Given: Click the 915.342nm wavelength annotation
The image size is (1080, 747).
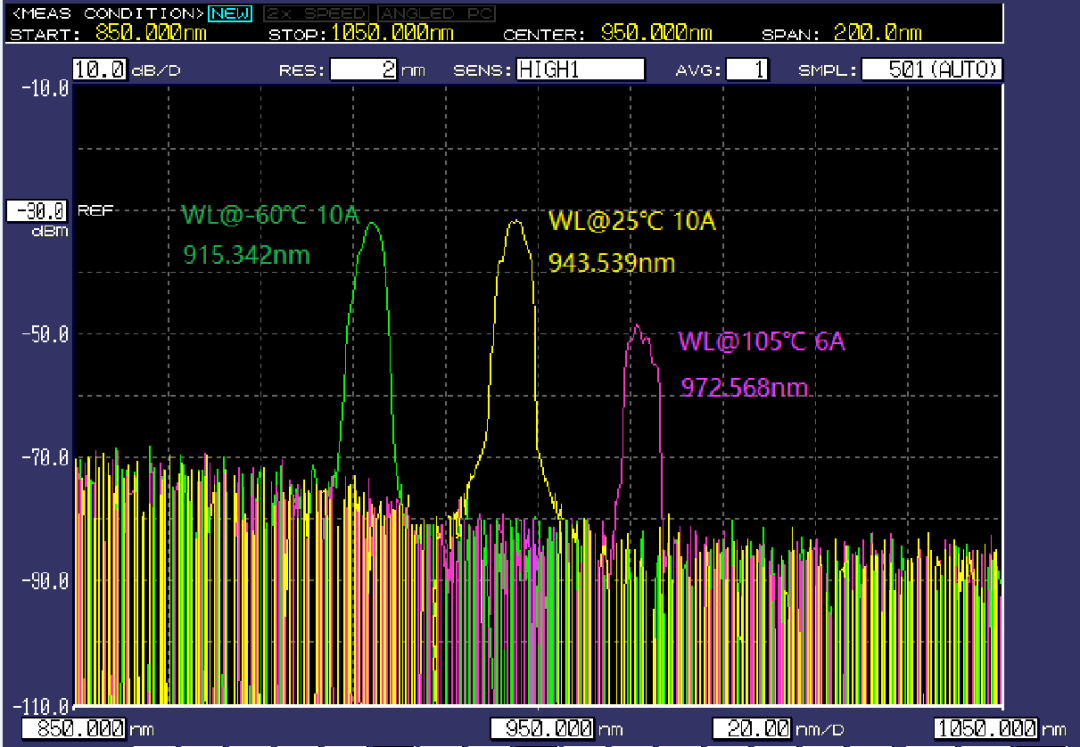Looking at the screenshot, I should [x=247, y=255].
